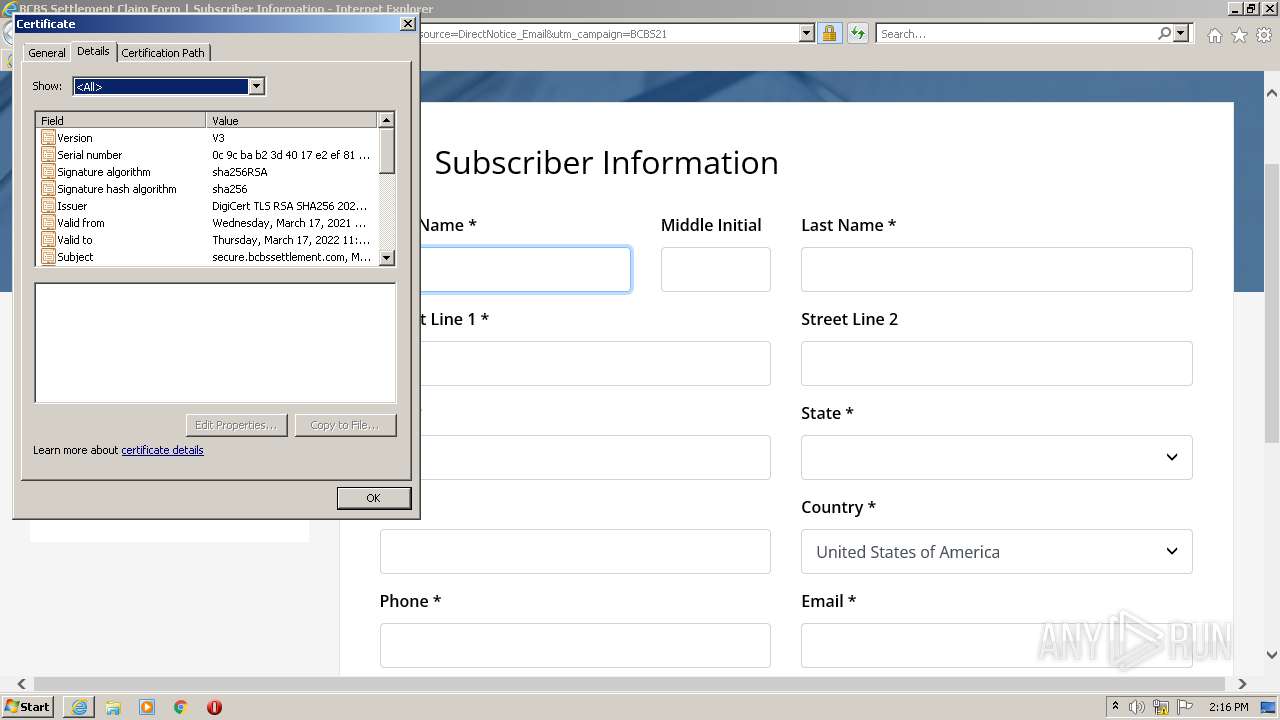
Task: Click the field list scroll up arrow
Action: (387, 120)
